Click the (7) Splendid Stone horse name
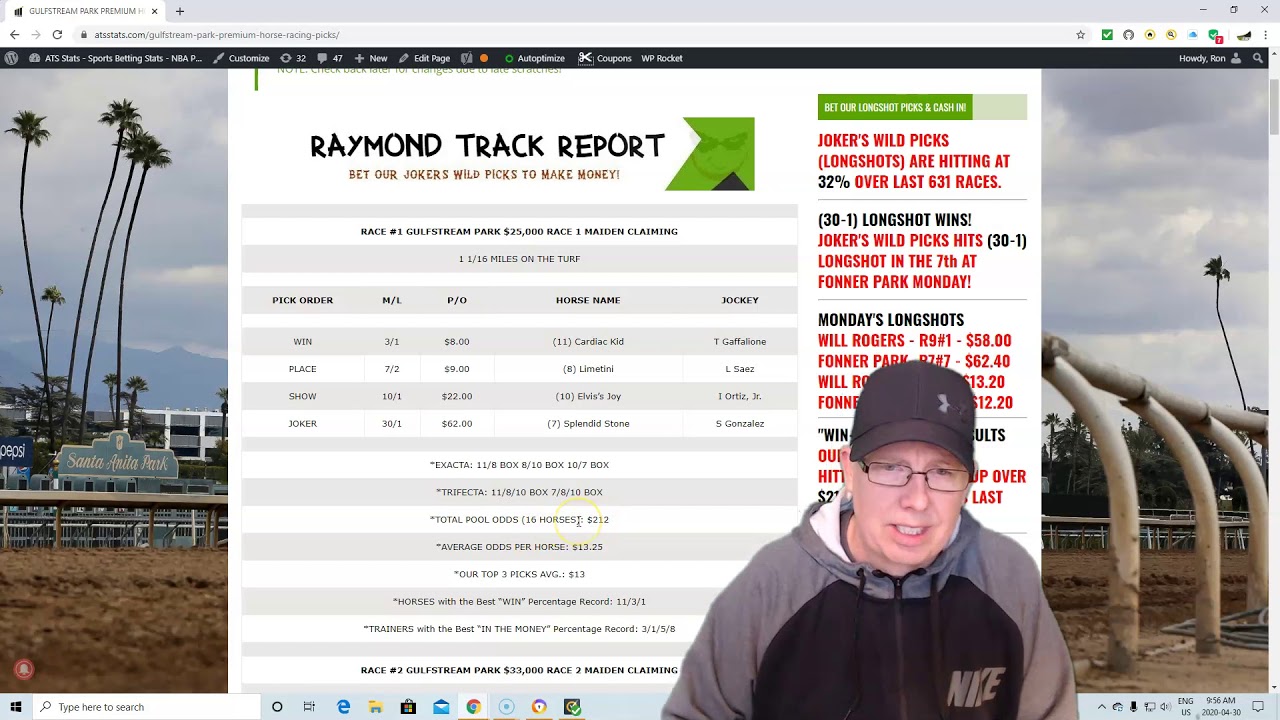This screenshot has width=1280, height=720. coord(588,423)
